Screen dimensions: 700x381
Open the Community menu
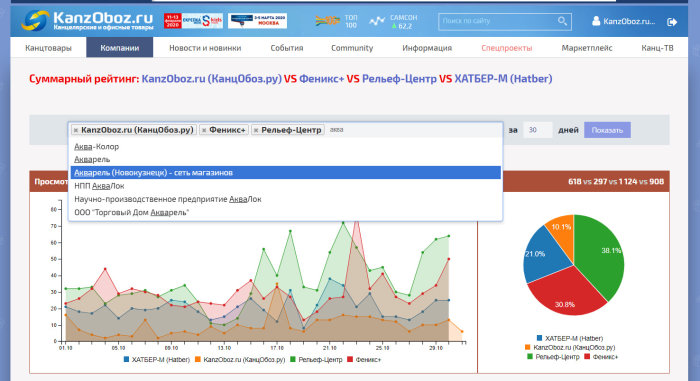pos(352,48)
